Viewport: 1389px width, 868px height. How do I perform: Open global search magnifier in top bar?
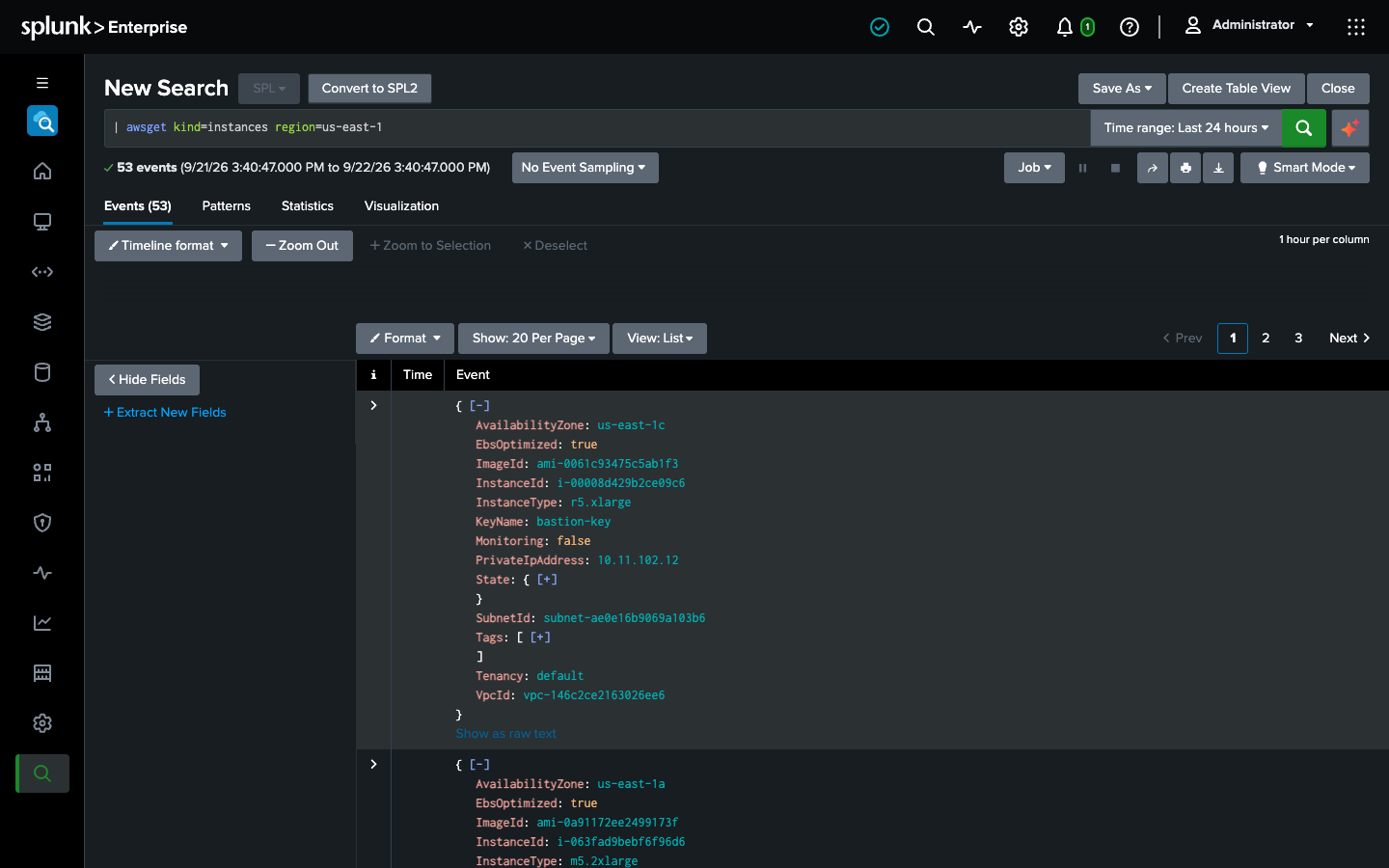point(926,27)
